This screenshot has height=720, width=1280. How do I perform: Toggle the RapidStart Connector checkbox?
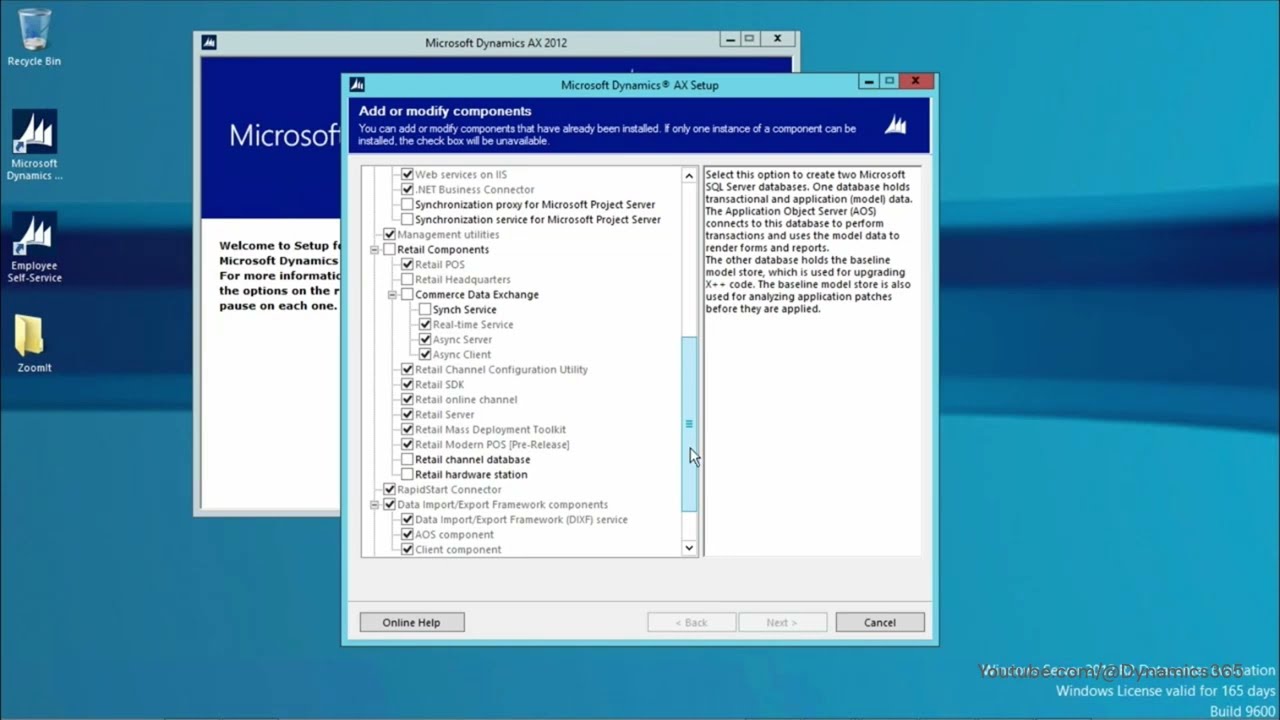pos(389,490)
